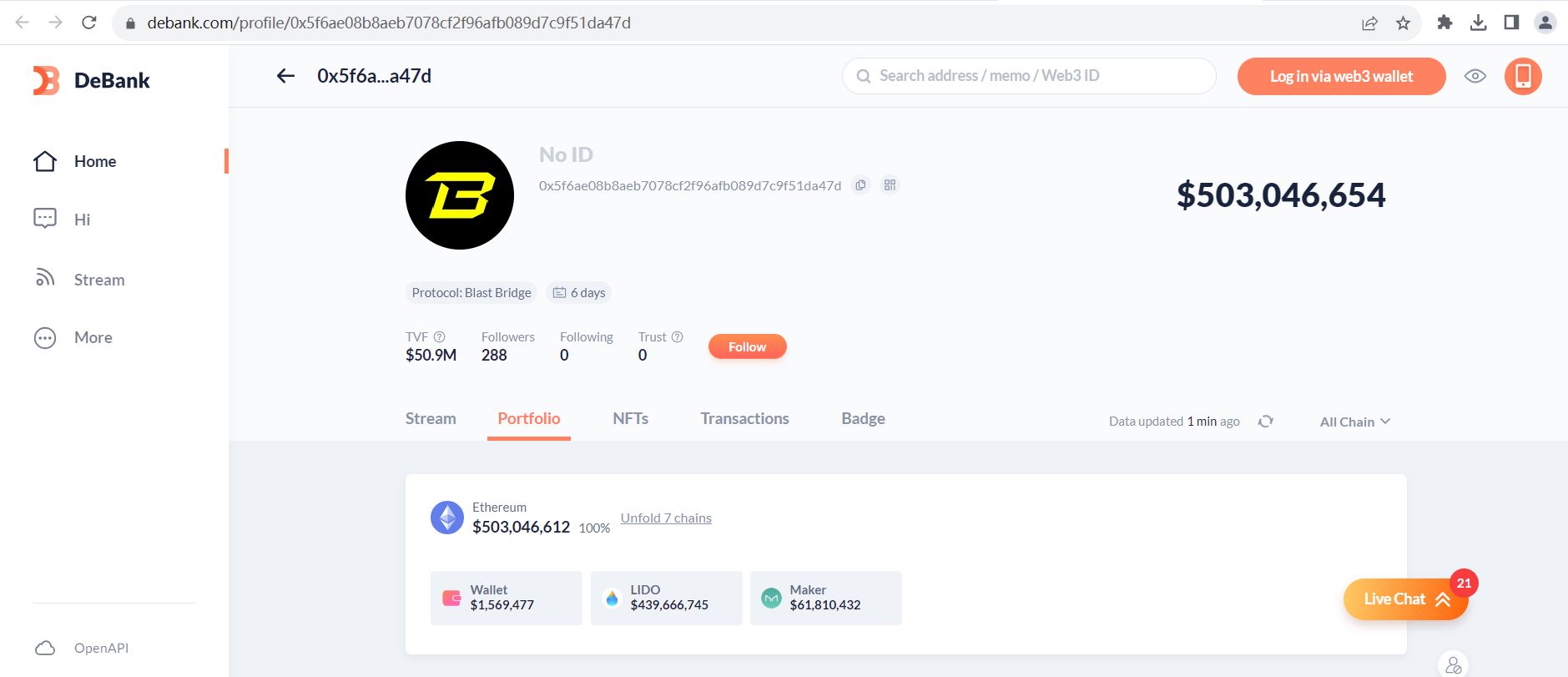The image size is (1568, 677).
Task: Open the All Chain dropdown
Action: coord(1355,422)
